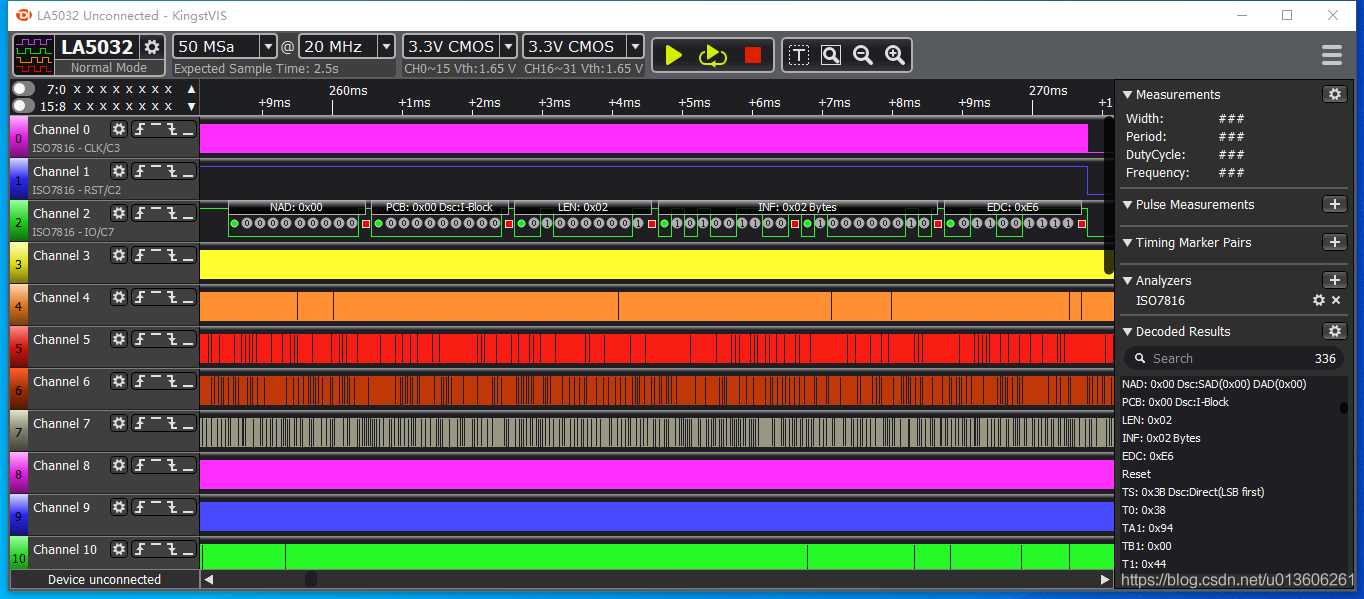Zoom in the waveform view

[895, 55]
